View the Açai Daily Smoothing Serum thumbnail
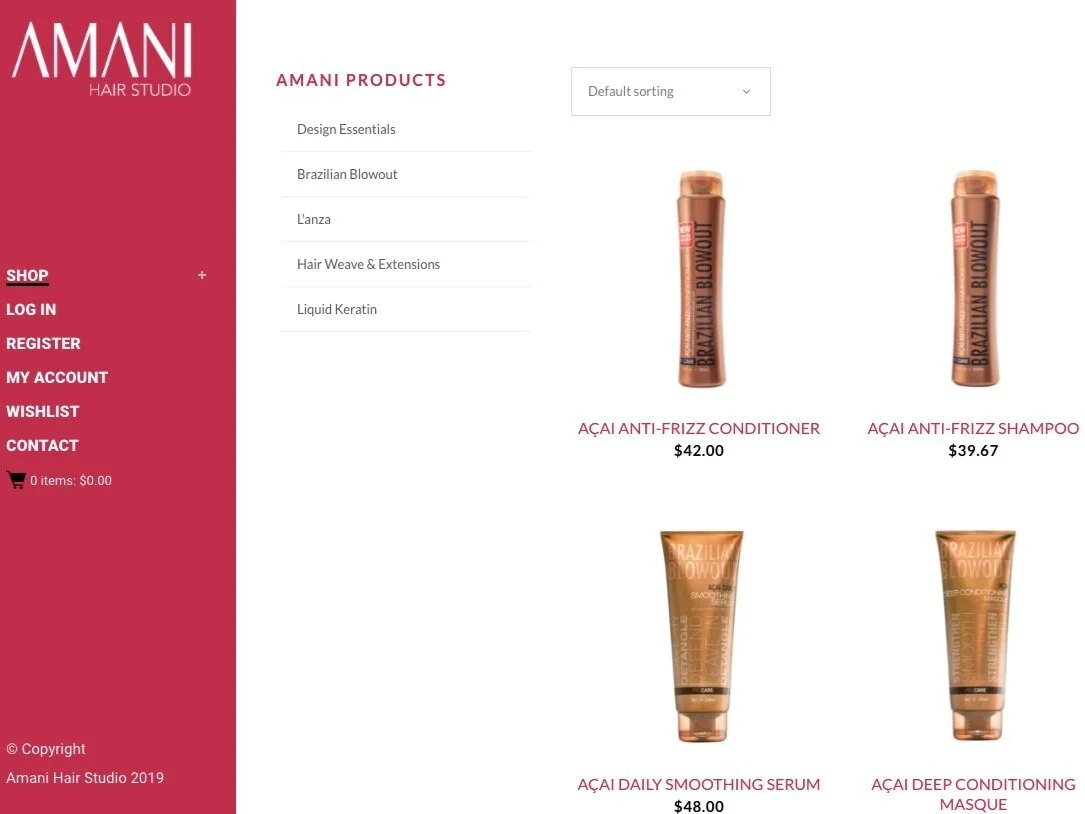 point(700,636)
